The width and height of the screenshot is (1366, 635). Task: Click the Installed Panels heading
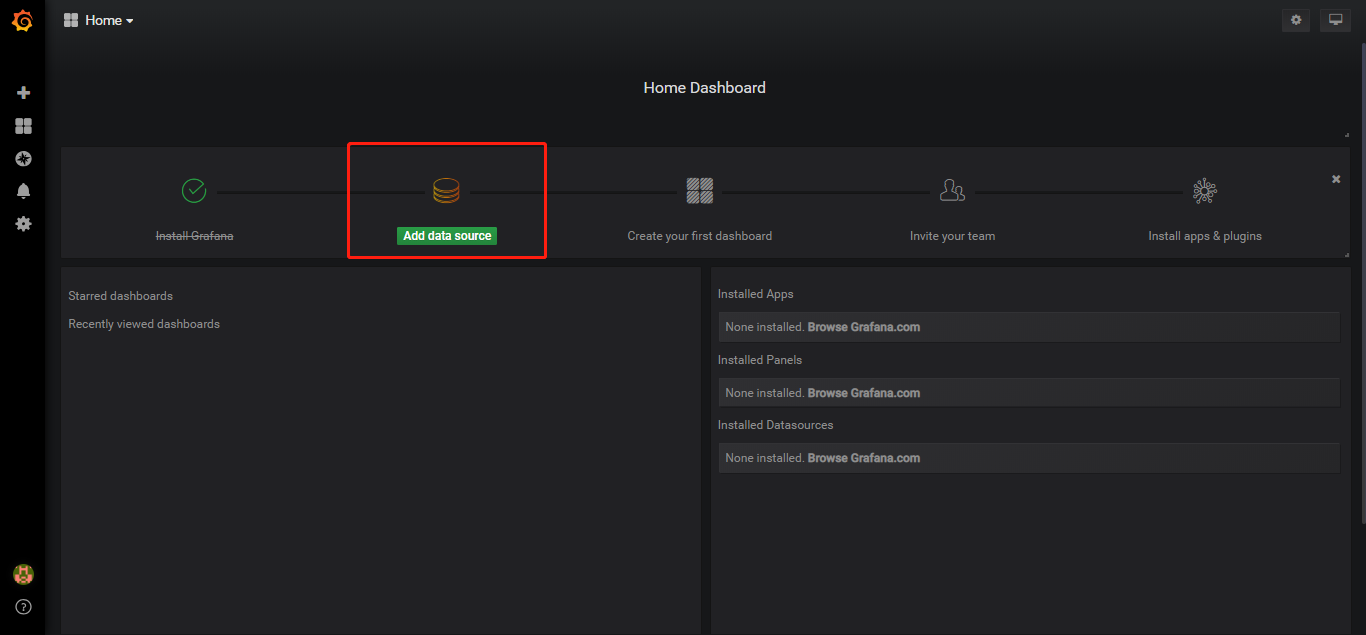[x=760, y=360]
